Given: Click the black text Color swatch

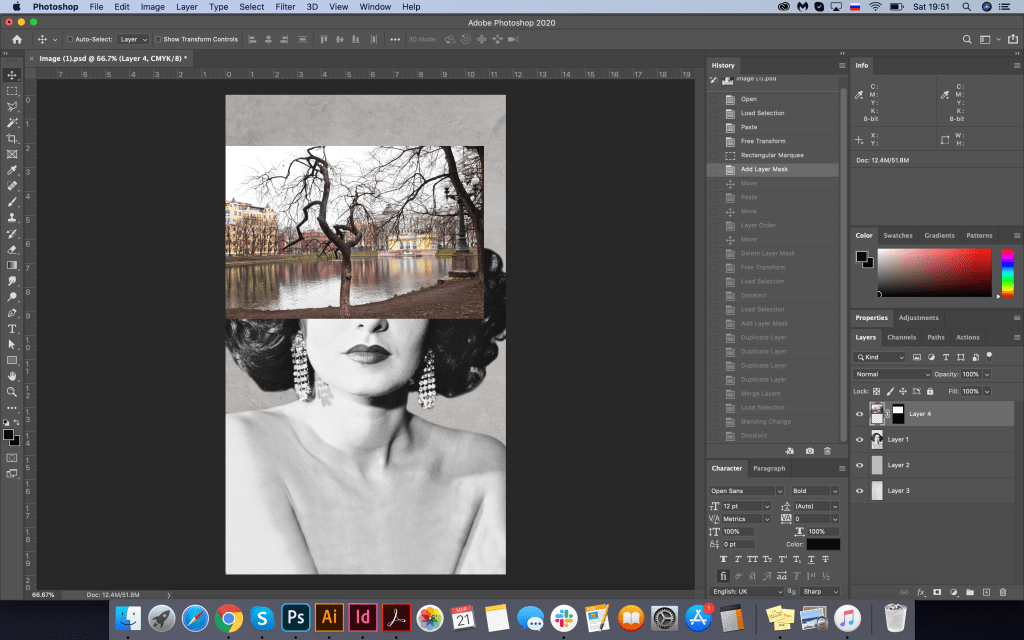Looking at the screenshot, I should (823, 544).
